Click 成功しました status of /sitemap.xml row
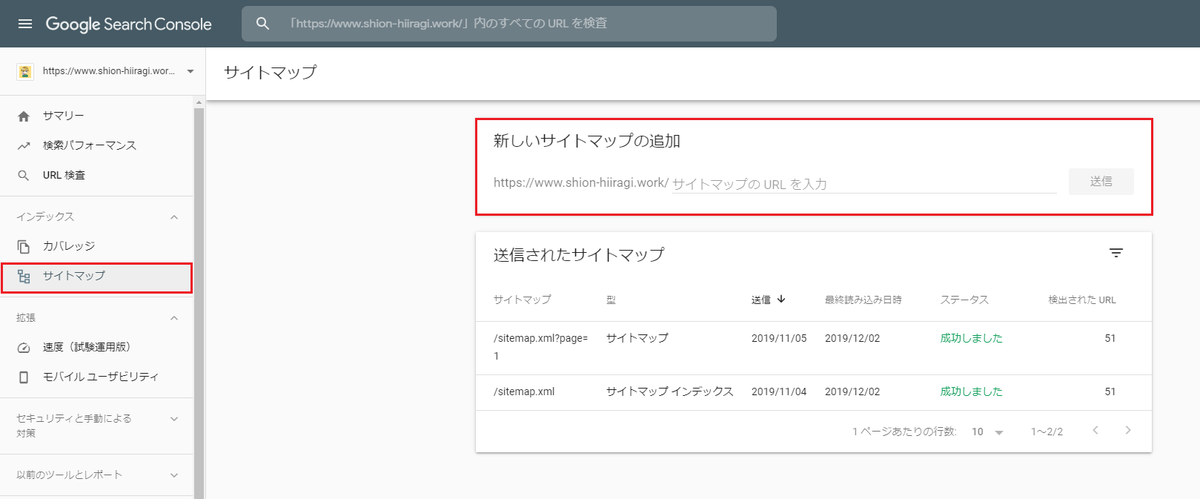The width and height of the screenshot is (1200, 499). tap(971, 391)
